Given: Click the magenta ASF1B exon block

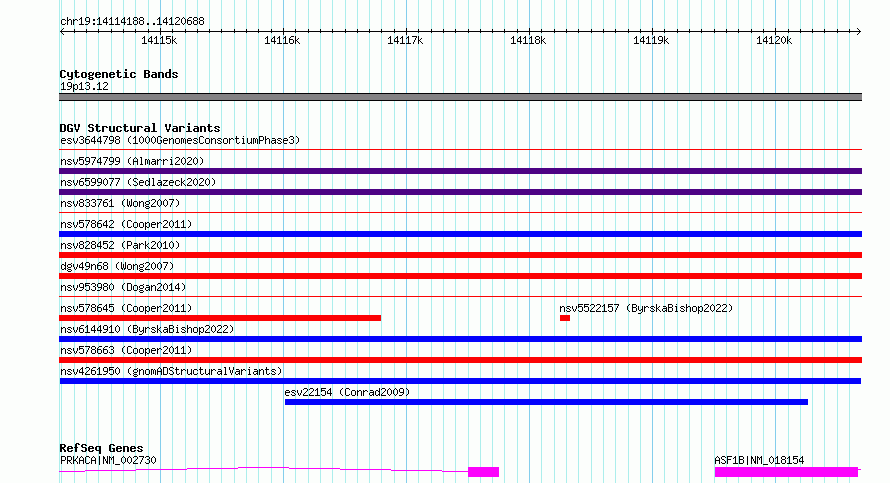Looking at the screenshot, I should 786,472.
